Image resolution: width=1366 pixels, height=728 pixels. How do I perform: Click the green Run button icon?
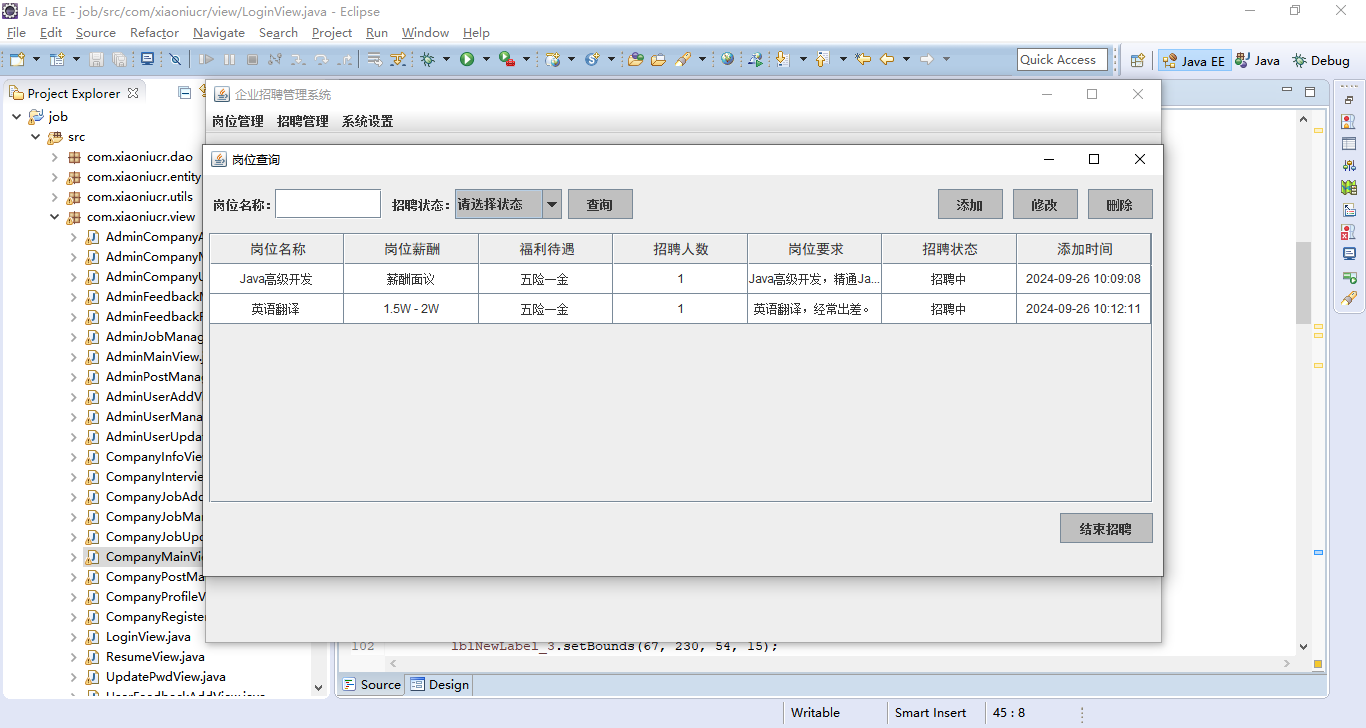[x=467, y=60]
